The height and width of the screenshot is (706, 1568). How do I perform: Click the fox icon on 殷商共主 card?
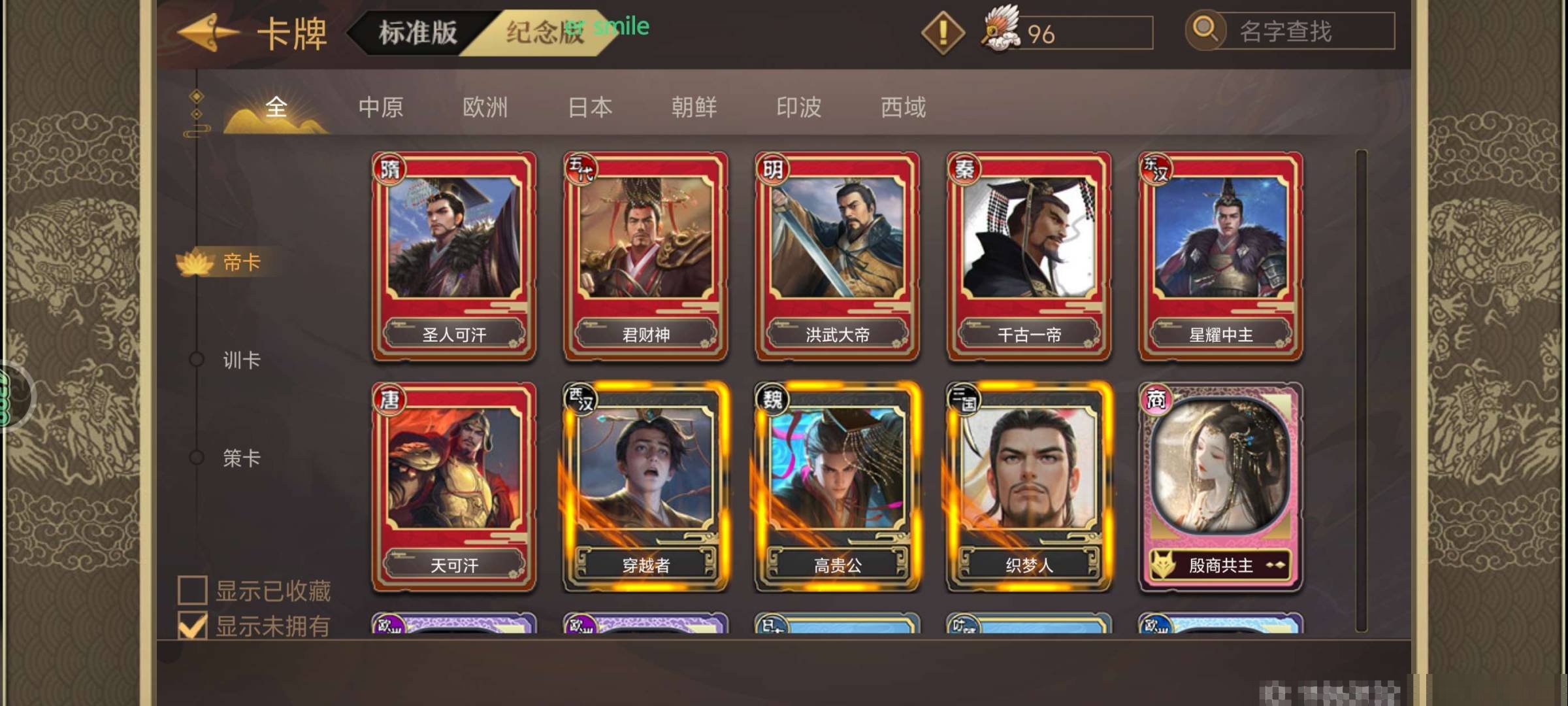(x=1163, y=565)
